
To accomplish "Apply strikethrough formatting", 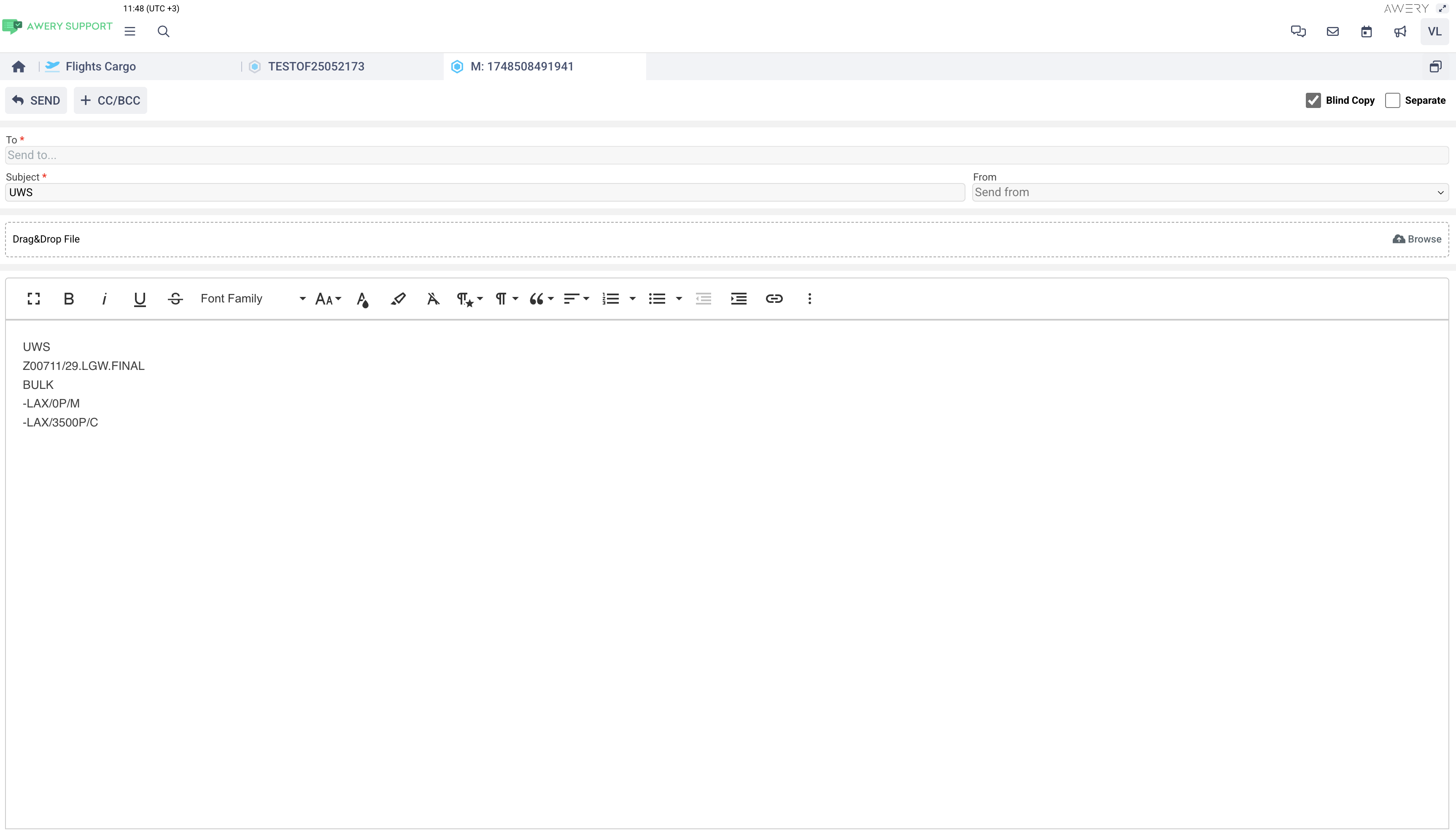I will coord(175,299).
